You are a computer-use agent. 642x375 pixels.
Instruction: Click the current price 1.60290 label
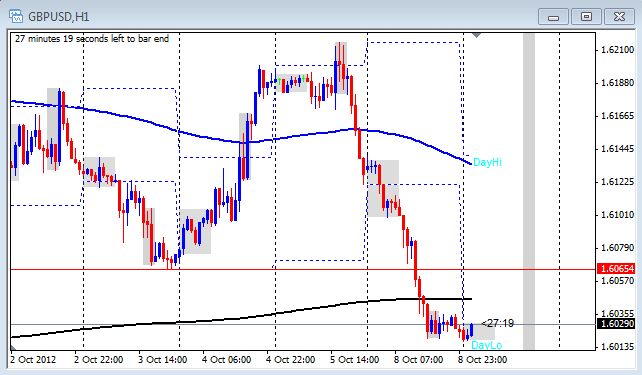[615, 324]
